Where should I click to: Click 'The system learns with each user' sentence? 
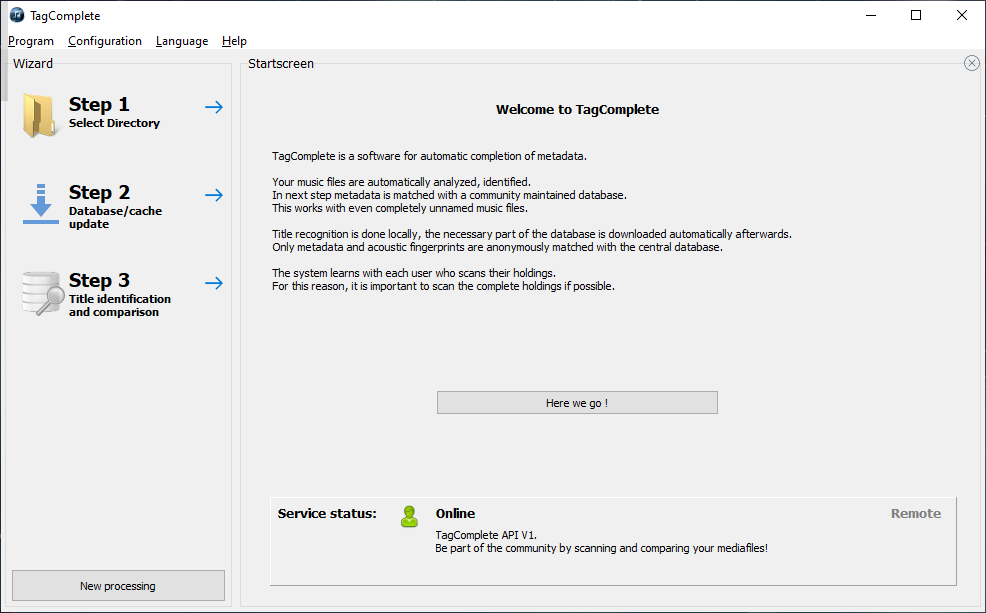414,273
